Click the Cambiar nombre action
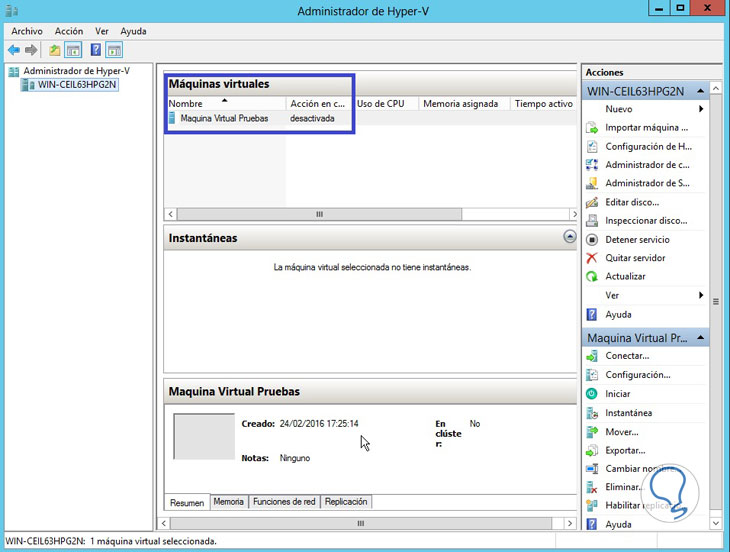This screenshot has height=552, width=730. click(x=641, y=469)
